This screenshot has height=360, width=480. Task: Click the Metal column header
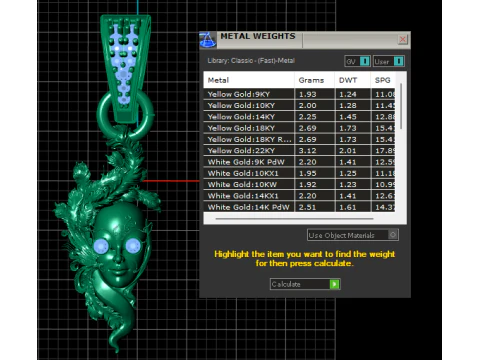pos(249,80)
